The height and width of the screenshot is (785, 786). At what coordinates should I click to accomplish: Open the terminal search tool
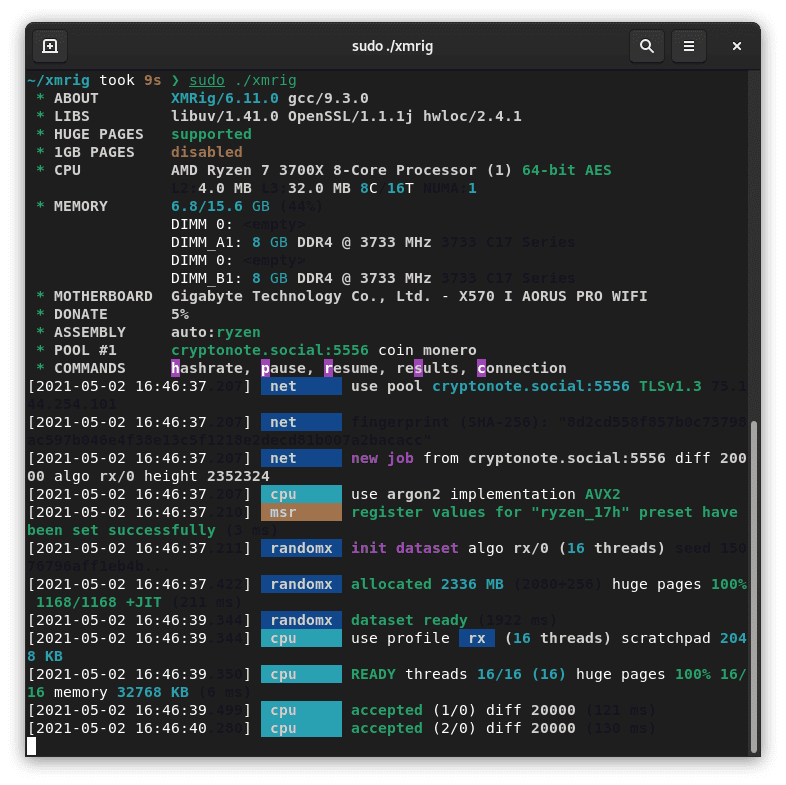[x=647, y=46]
